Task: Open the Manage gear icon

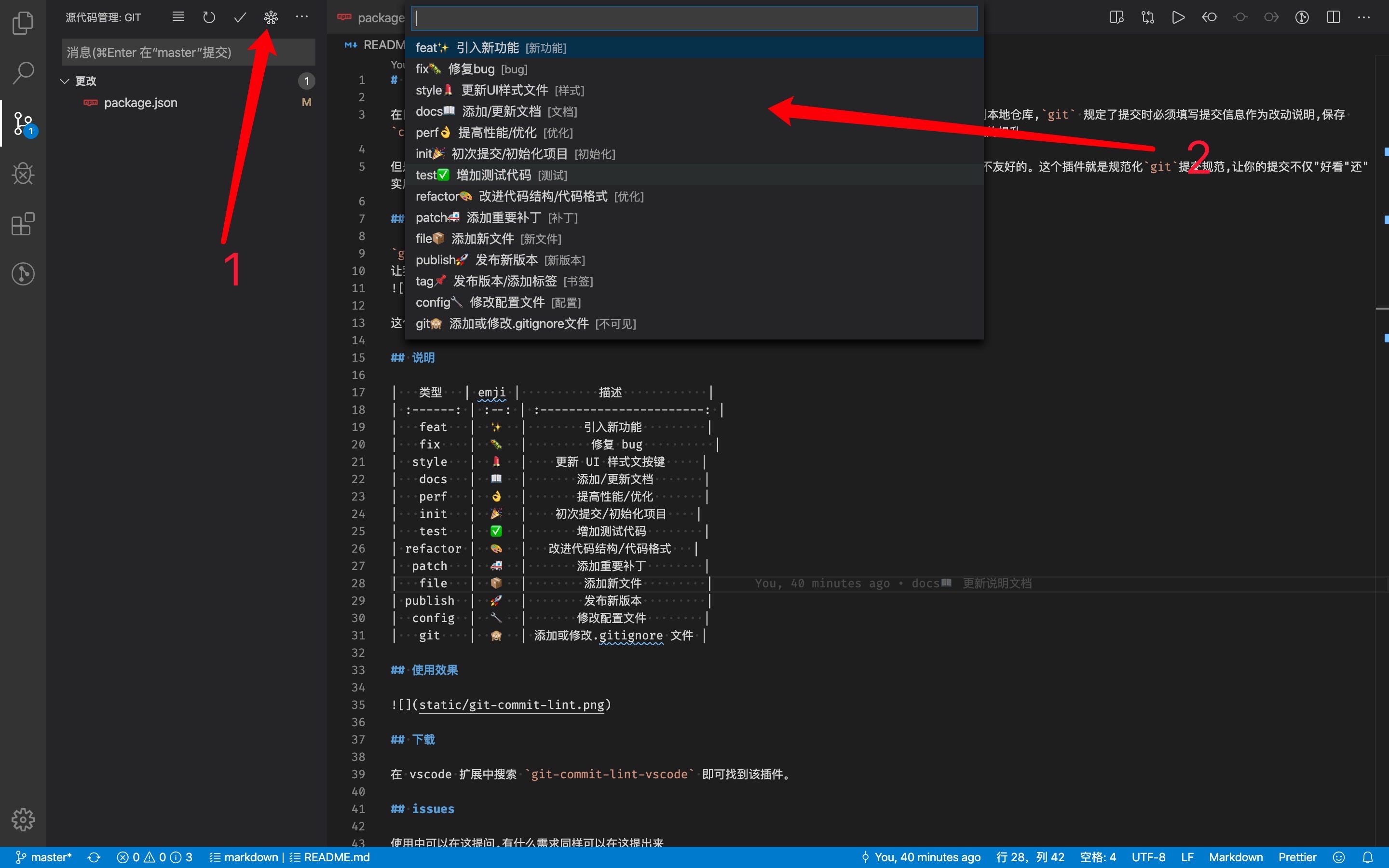Action: [23, 819]
